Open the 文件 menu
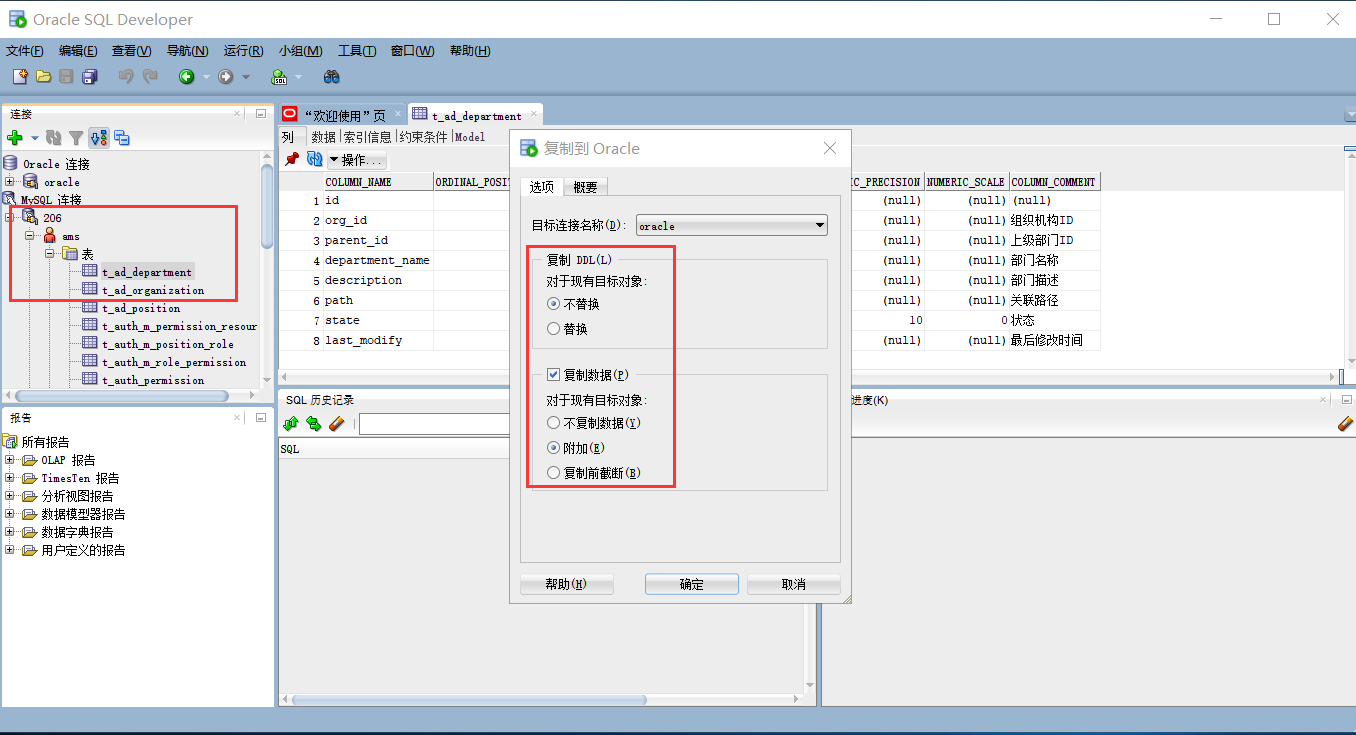 point(25,51)
